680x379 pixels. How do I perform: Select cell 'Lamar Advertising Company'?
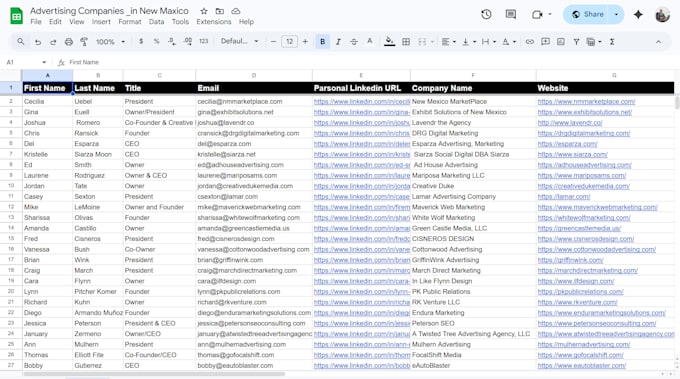click(473, 196)
